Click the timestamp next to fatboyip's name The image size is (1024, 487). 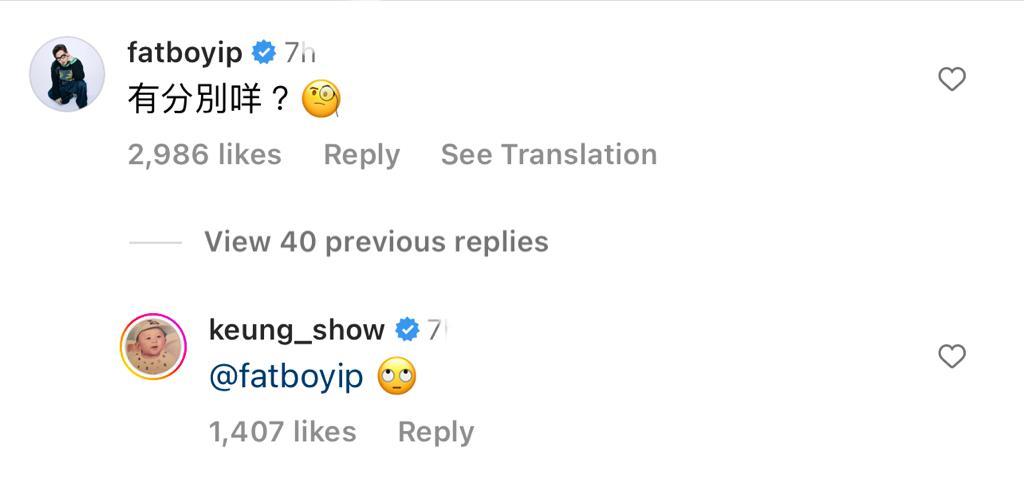pos(301,52)
